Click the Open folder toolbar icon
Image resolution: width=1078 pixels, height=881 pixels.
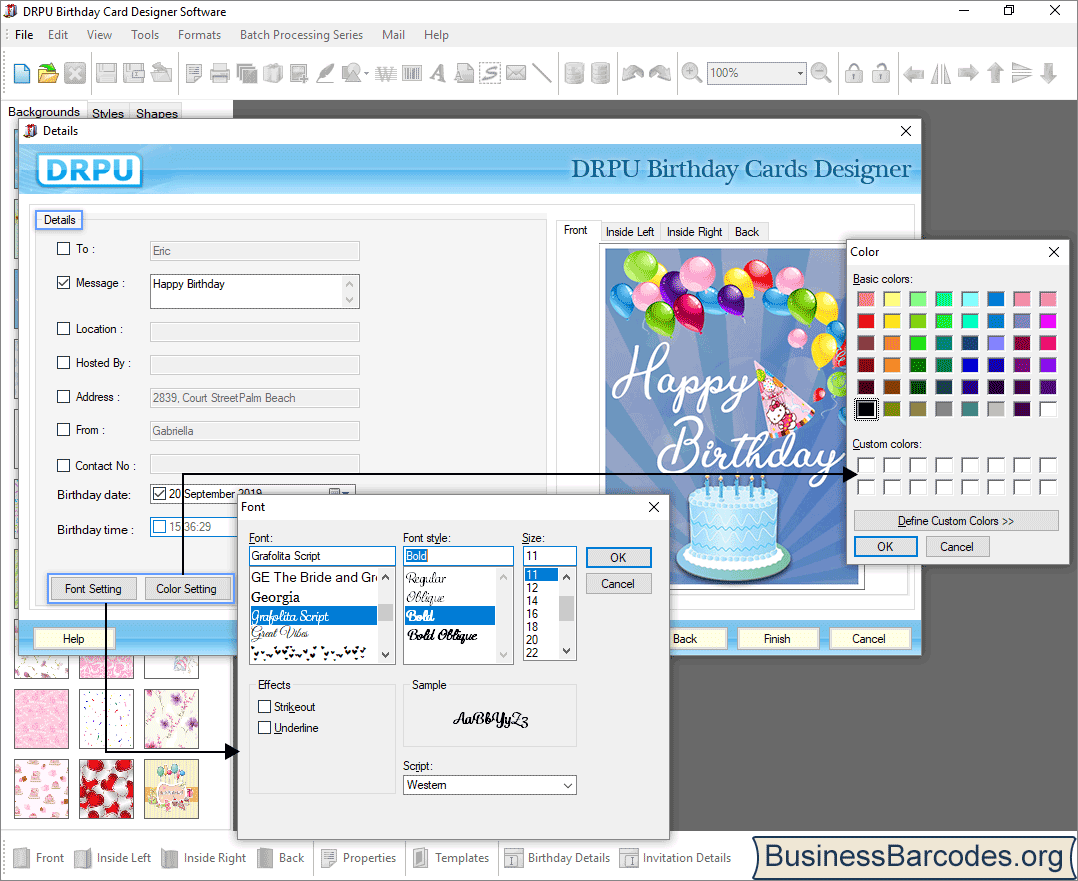(48, 73)
